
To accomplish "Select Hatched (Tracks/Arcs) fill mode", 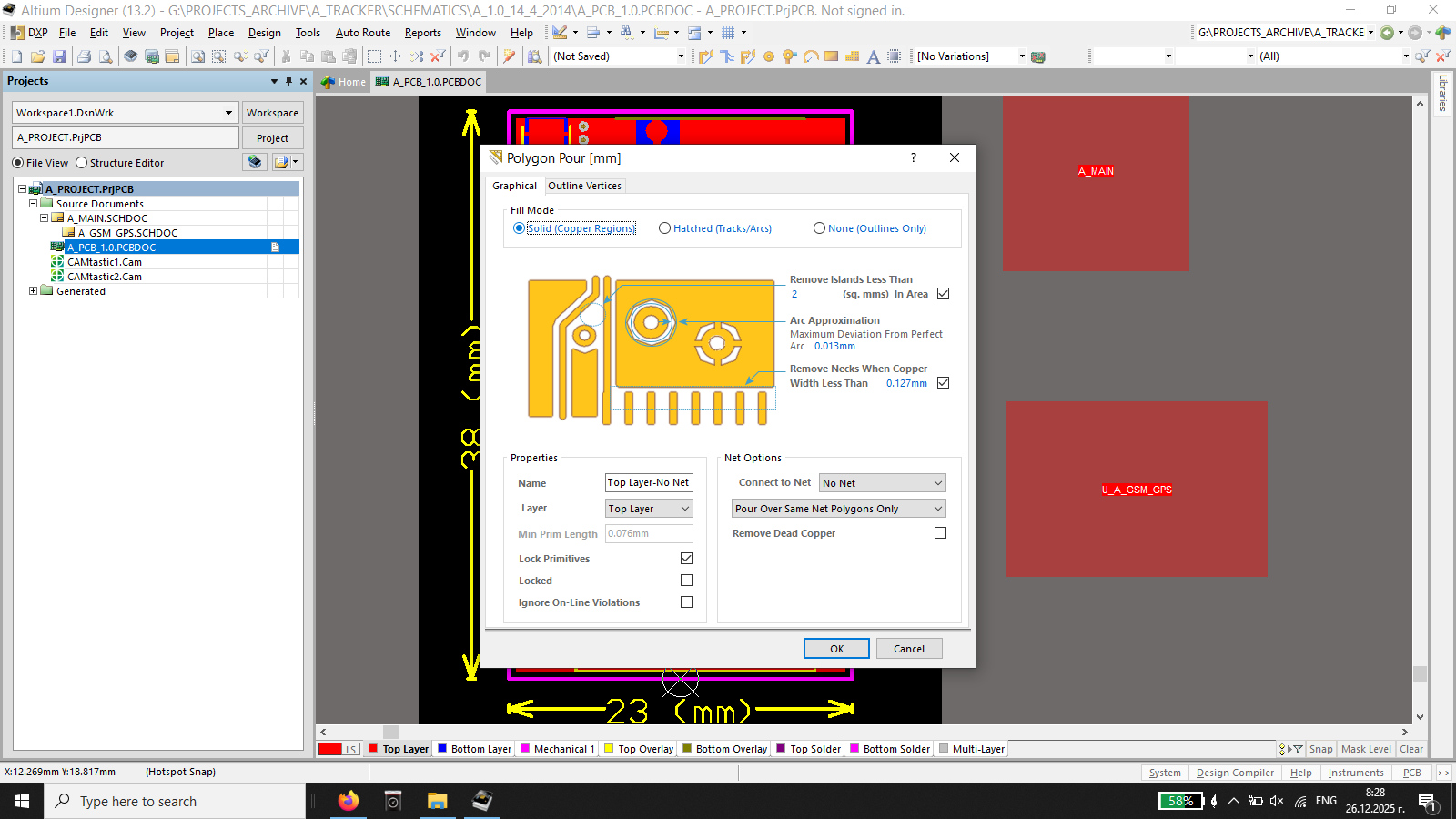I will (664, 228).
